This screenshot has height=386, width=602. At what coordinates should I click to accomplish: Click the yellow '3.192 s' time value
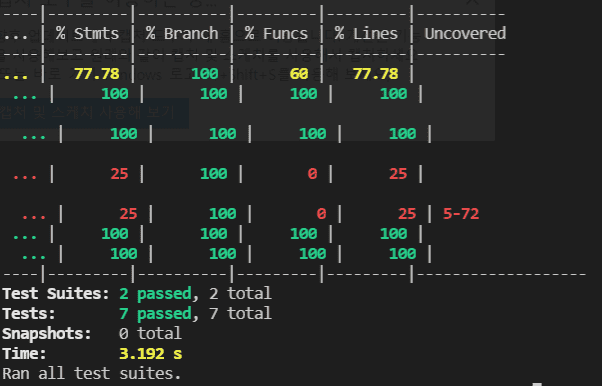pyautogui.click(x=150, y=353)
